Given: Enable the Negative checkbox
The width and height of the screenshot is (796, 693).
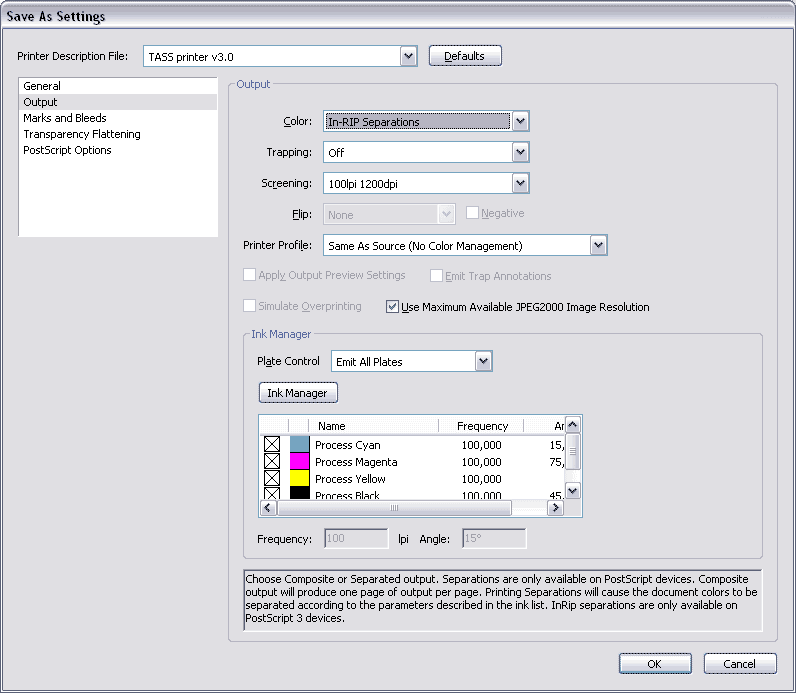Looking at the screenshot, I should [x=472, y=213].
